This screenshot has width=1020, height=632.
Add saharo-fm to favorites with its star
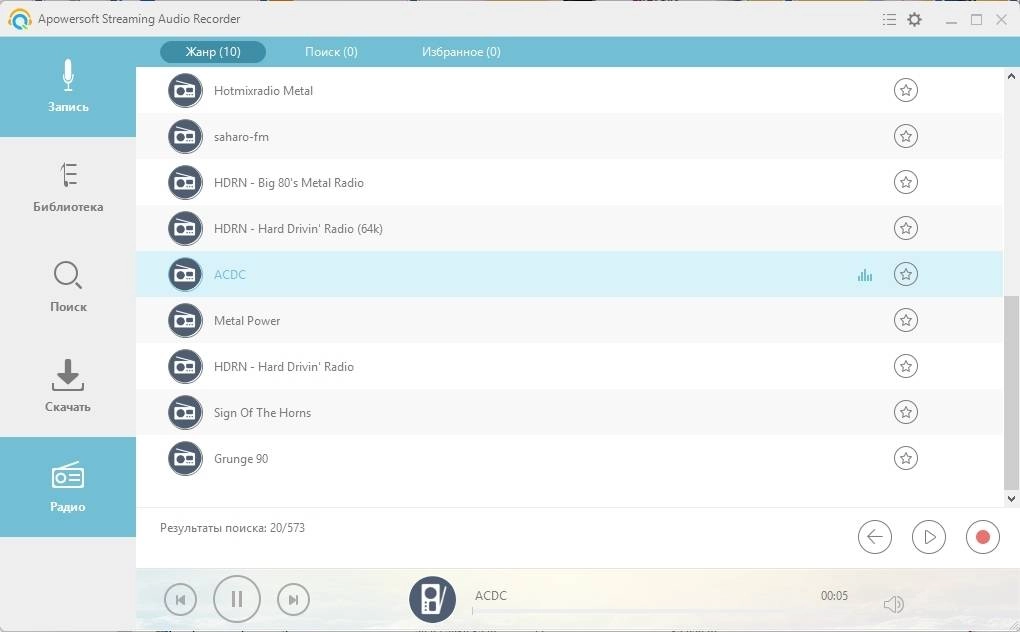(906, 137)
